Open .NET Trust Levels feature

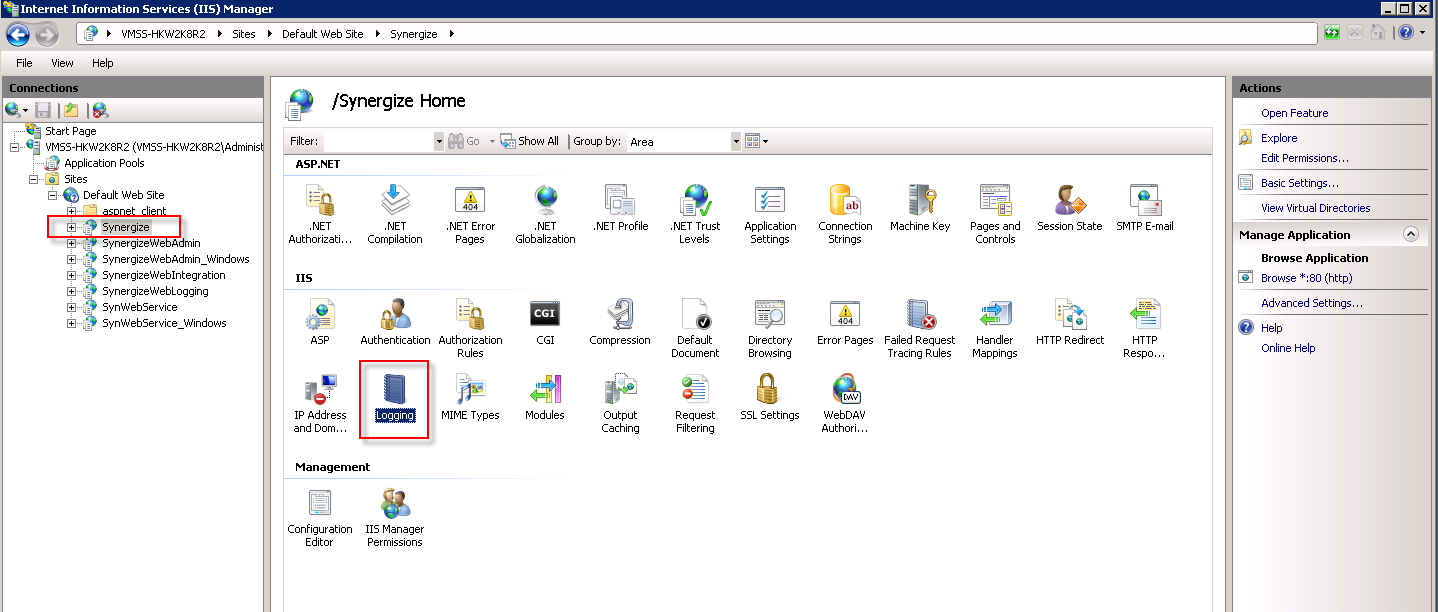coord(695,213)
